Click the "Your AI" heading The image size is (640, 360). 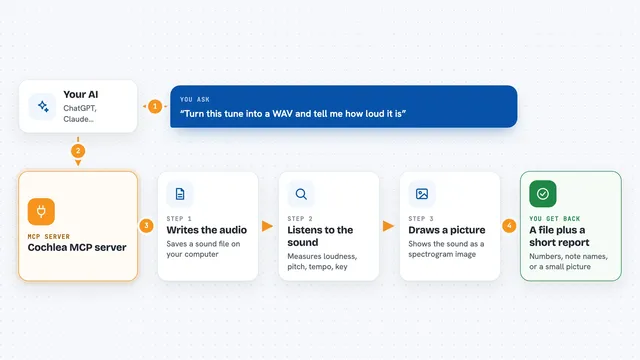coord(81,95)
